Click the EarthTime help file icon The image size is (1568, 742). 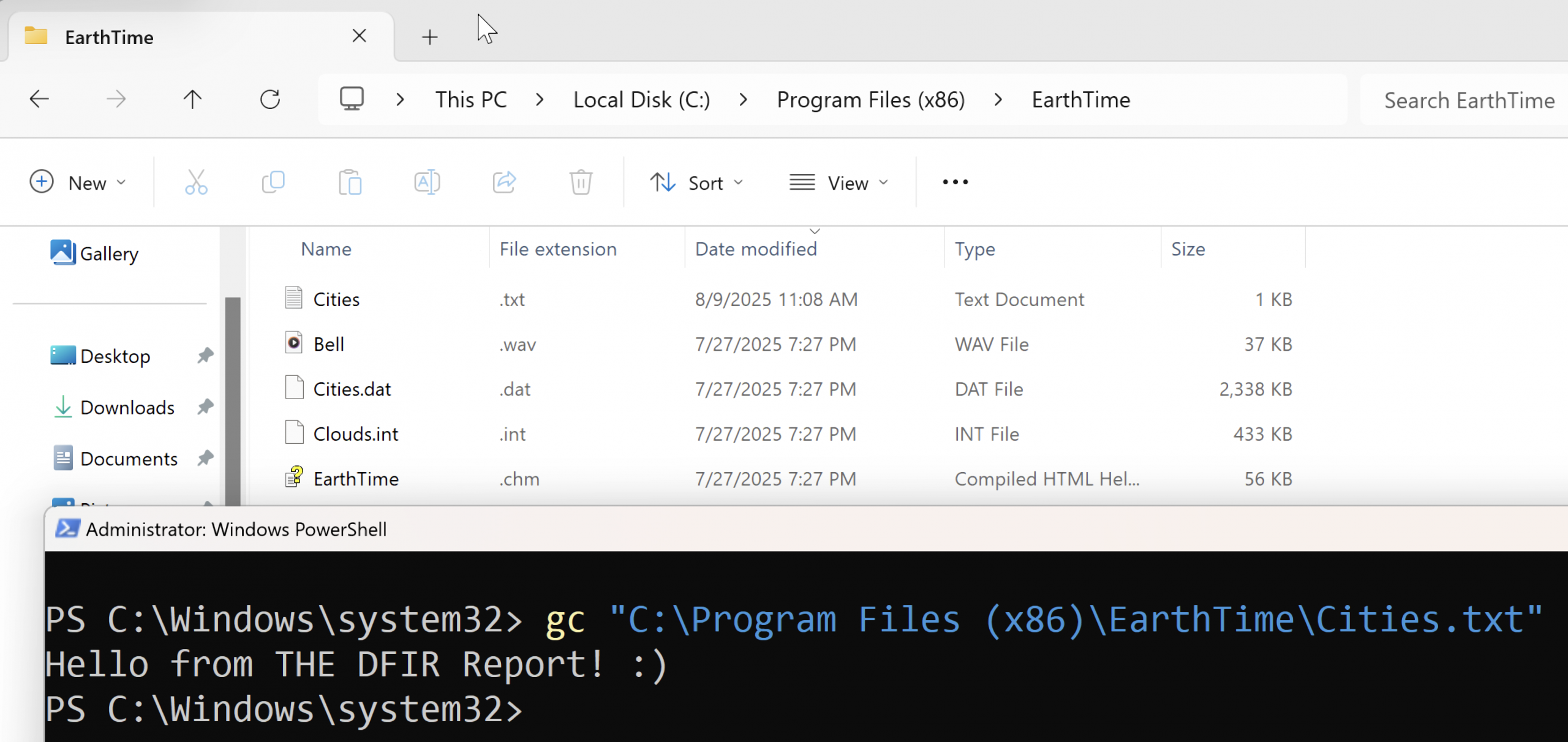tap(294, 477)
